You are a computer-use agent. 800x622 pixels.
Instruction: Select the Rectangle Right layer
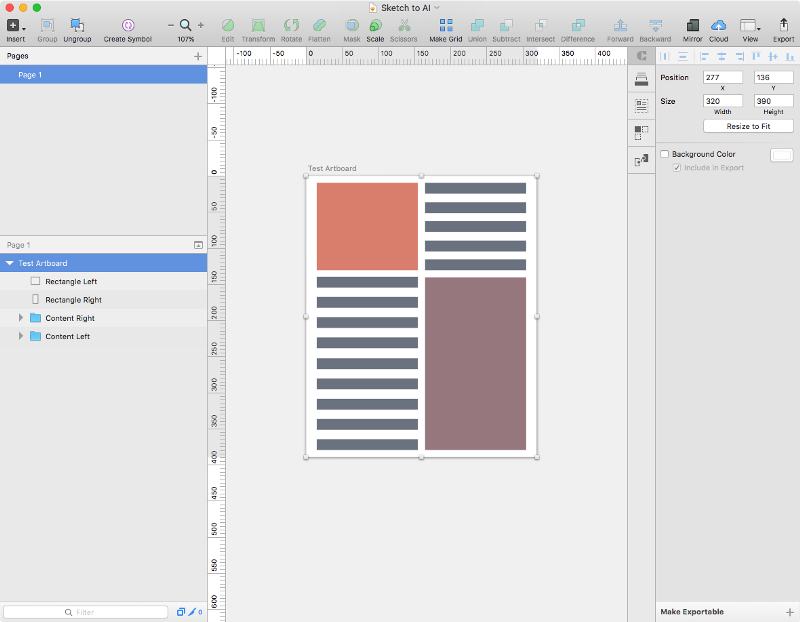pos(104,300)
